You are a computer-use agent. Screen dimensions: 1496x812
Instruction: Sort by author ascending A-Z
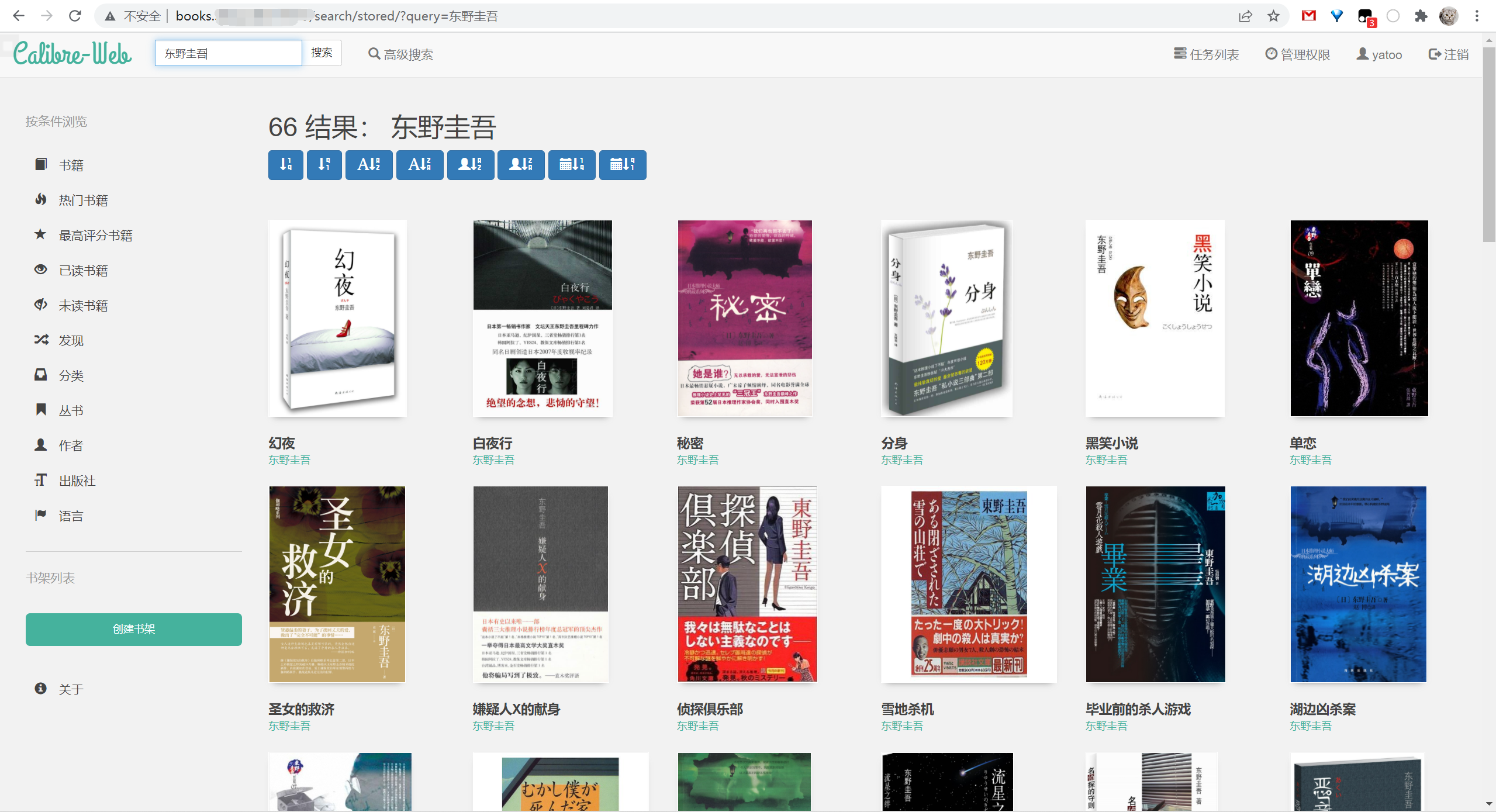click(x=470, y=165)
